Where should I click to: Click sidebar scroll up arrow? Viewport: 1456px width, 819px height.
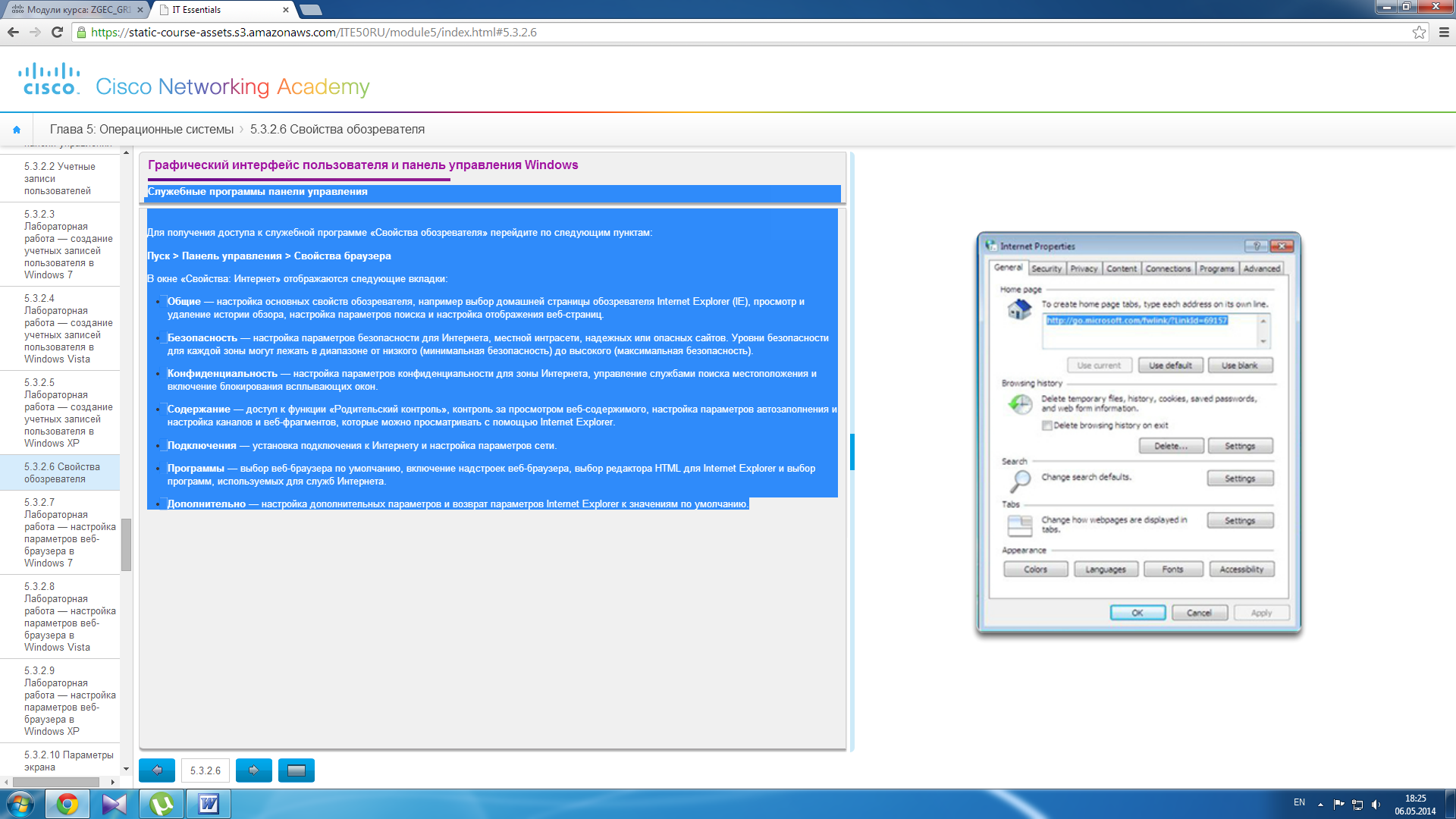126,152
